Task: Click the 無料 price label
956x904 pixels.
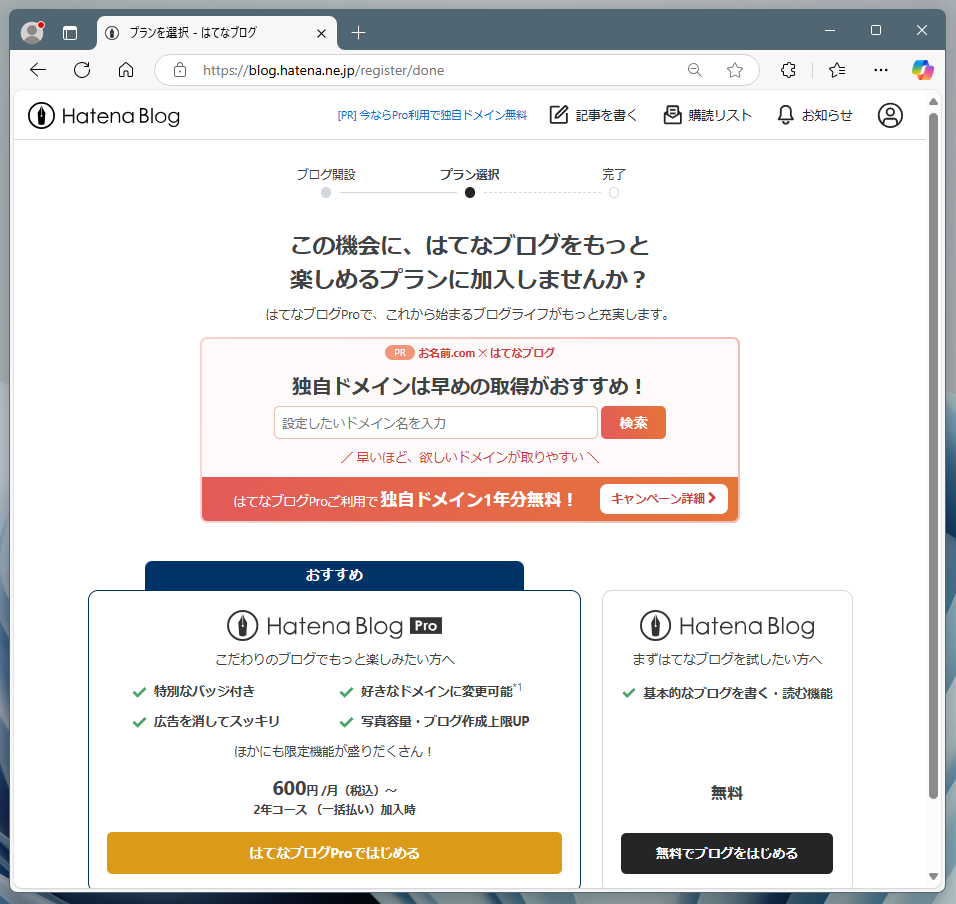Action: (x=727, y=793)
